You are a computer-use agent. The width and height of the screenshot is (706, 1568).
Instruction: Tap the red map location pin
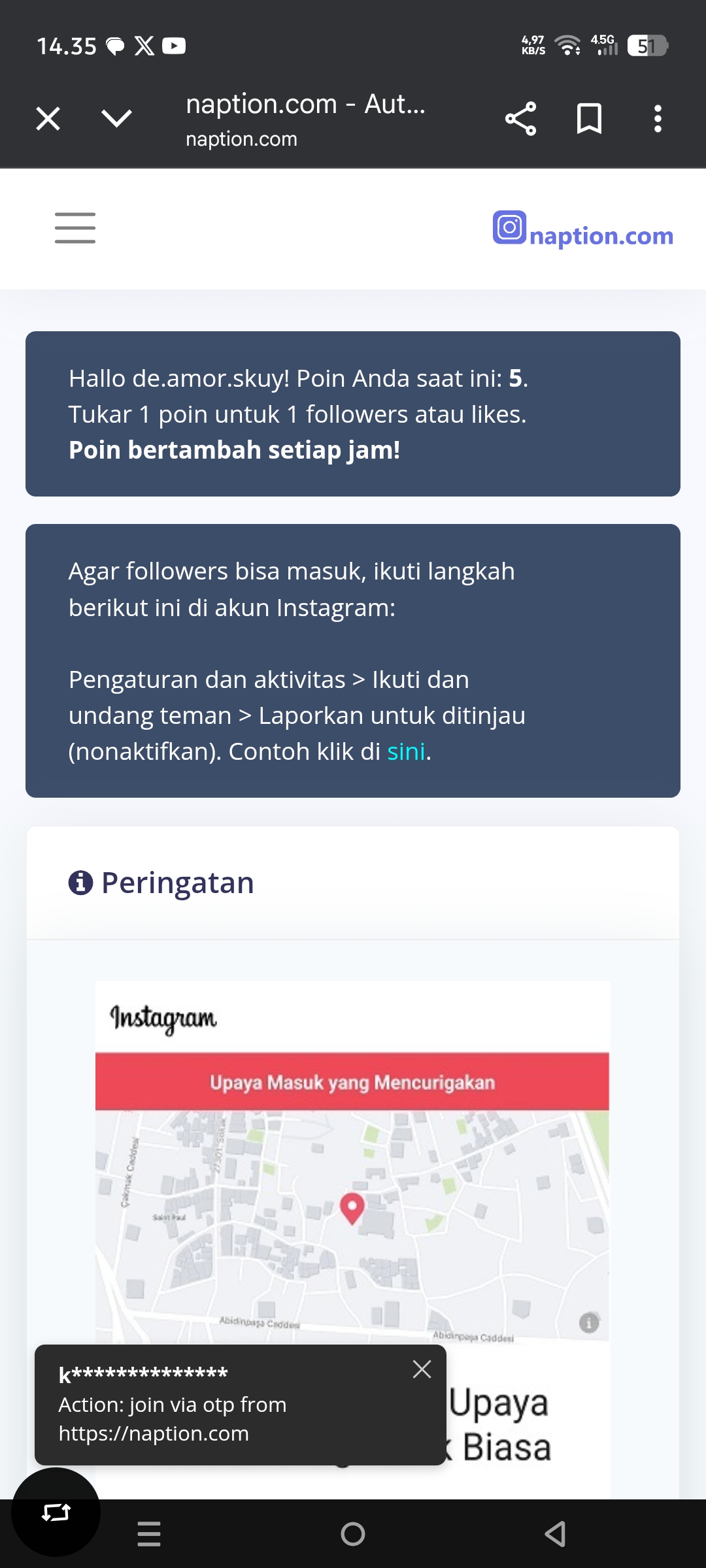352,1207
